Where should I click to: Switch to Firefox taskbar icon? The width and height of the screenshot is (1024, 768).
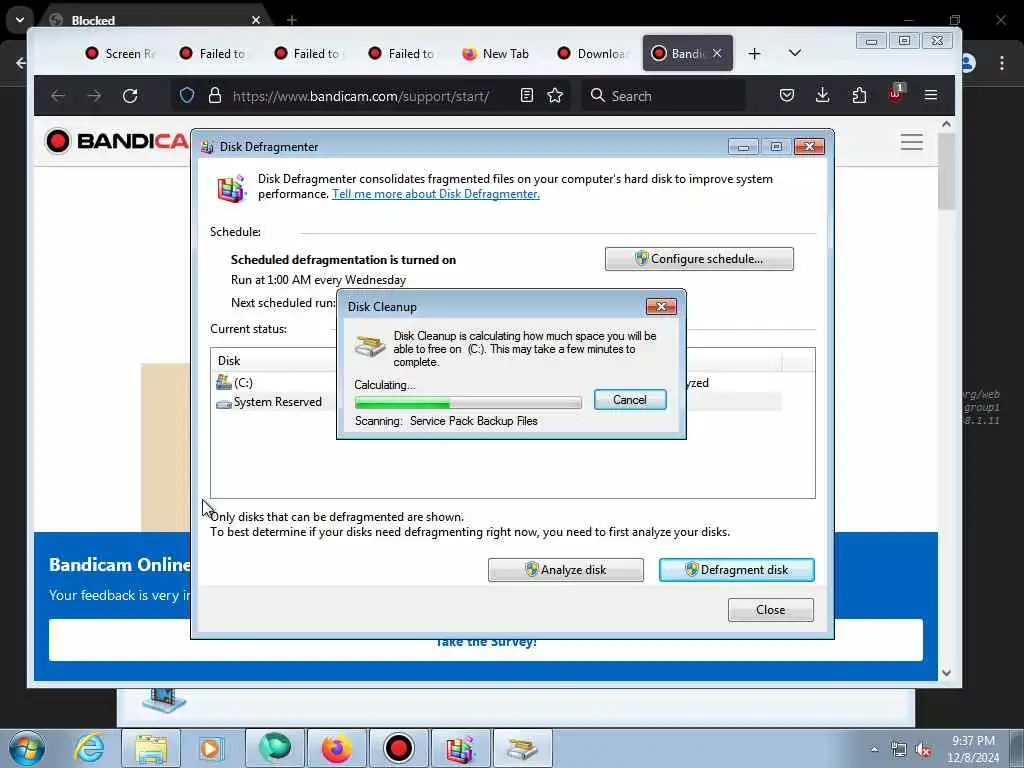(x=336, y=748)
